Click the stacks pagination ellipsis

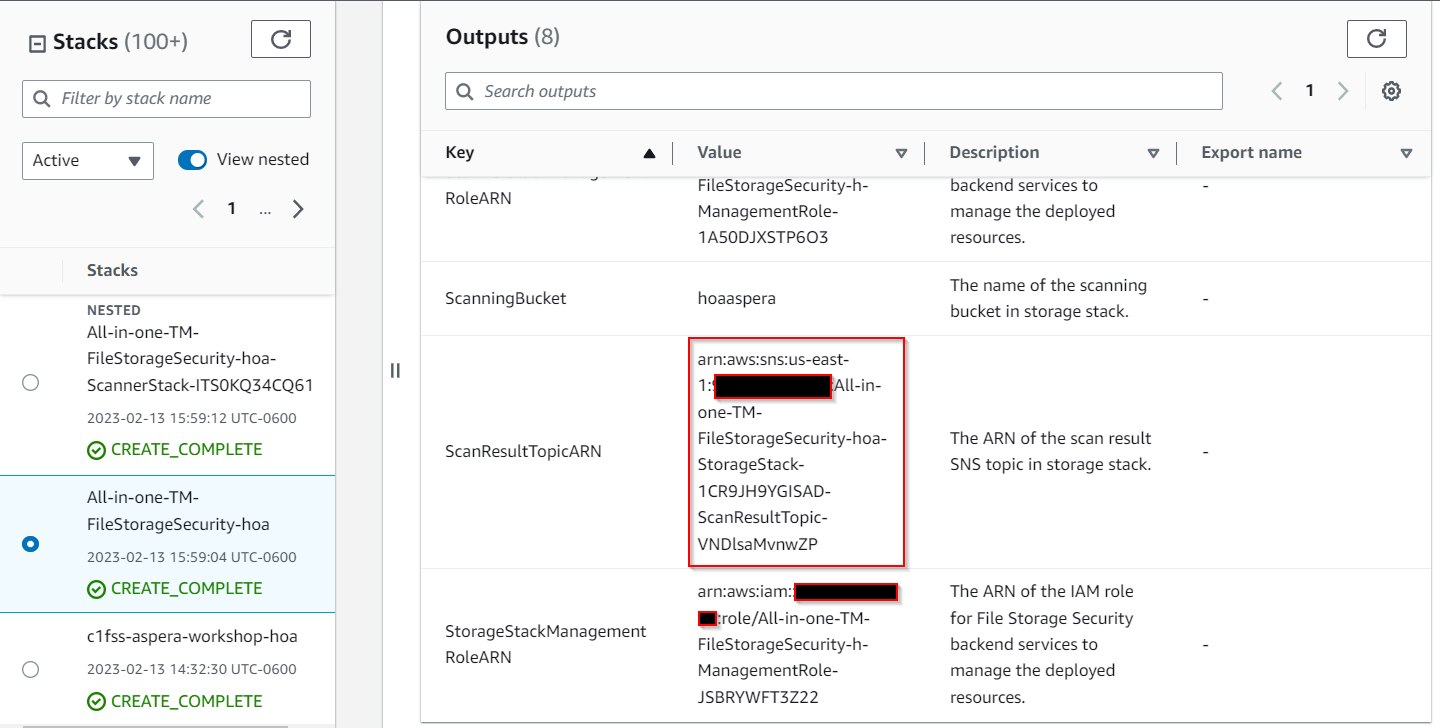tap(265, 209)
